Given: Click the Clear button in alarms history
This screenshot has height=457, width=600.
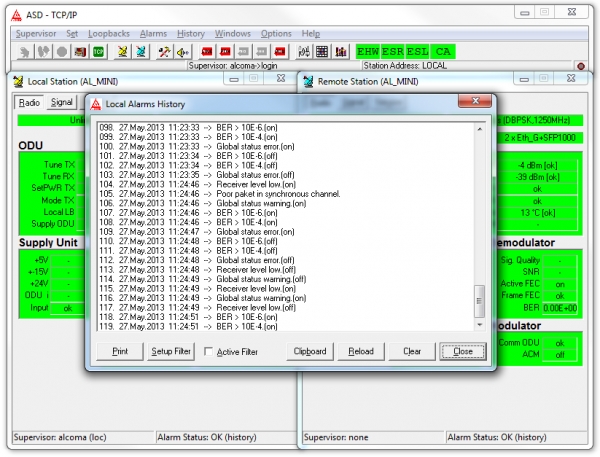Looking at the screenshot, I should tap(411, 352).
